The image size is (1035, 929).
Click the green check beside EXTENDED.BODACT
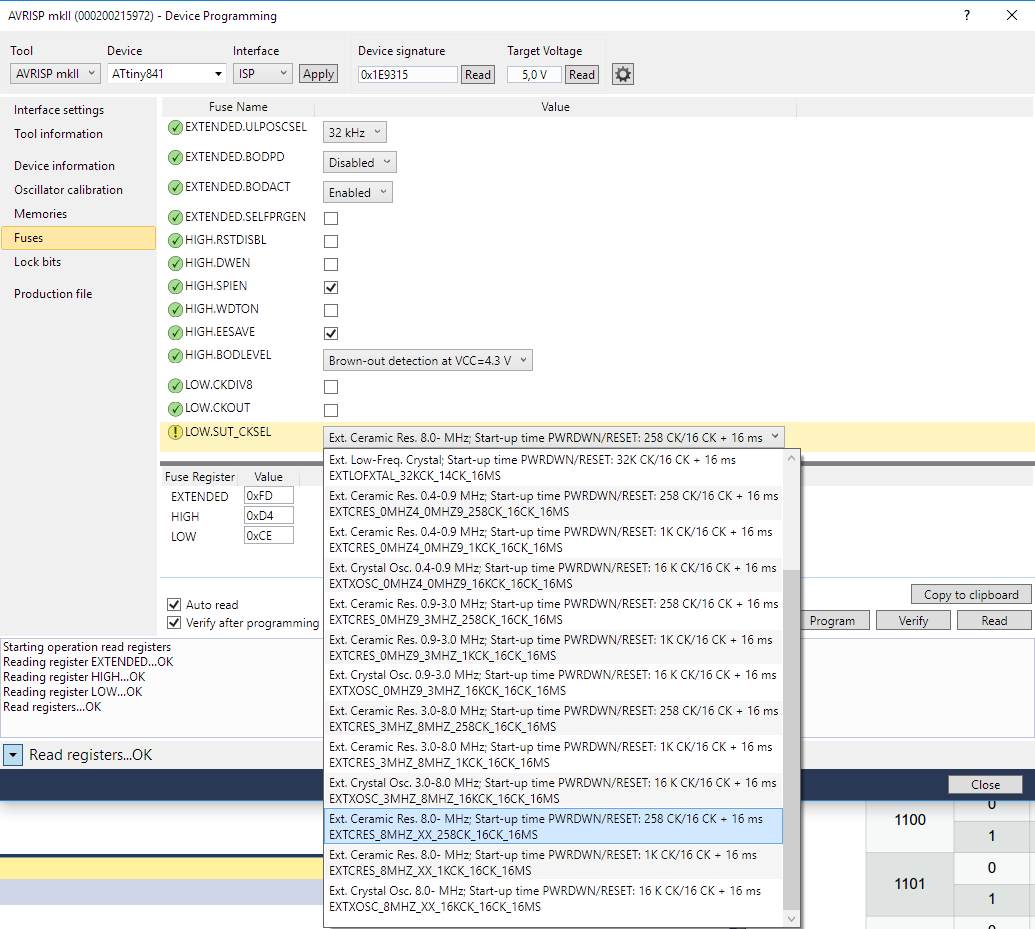click(x=175, y=188)
